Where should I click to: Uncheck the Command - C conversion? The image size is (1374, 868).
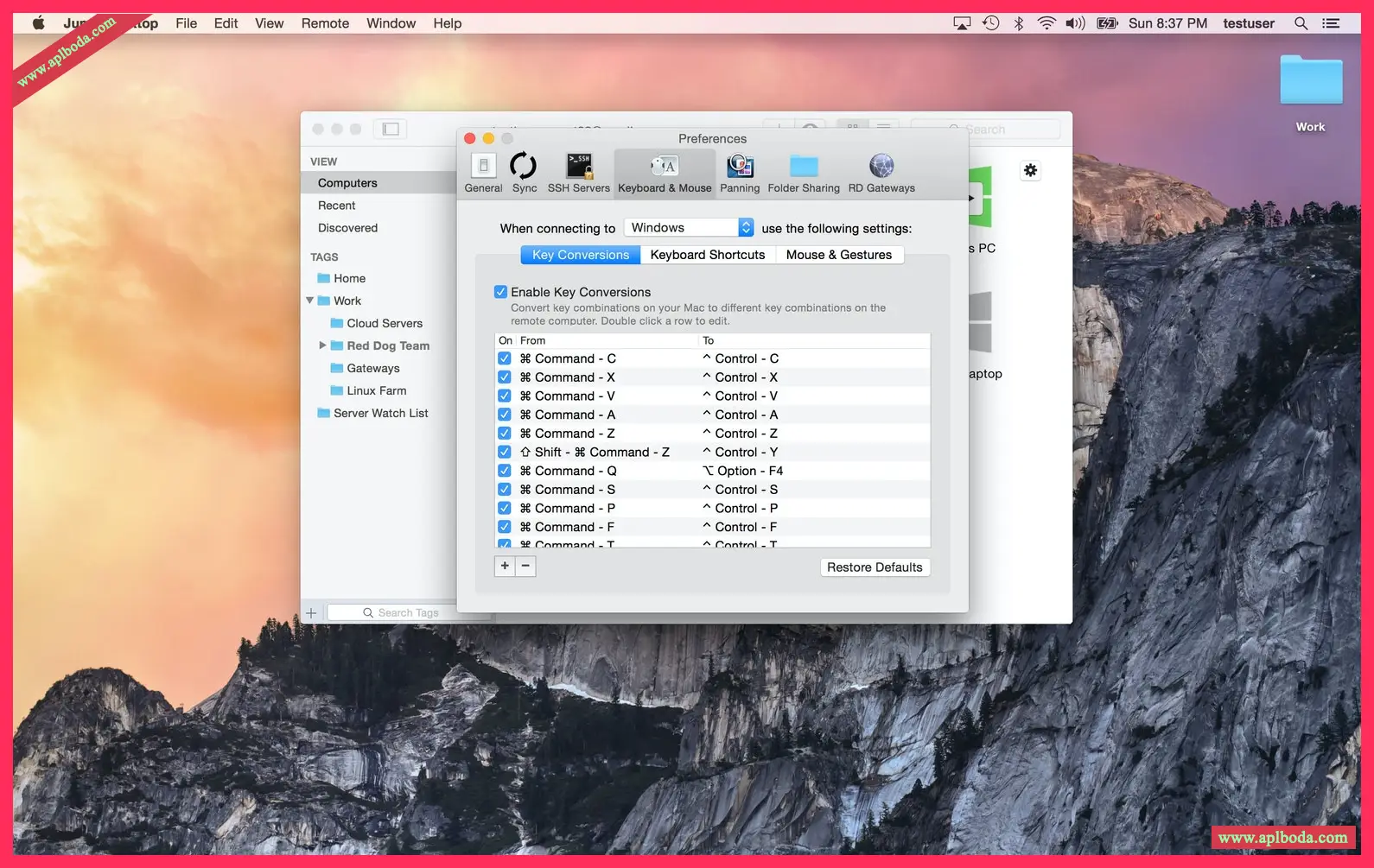click(x=505, y=358)
